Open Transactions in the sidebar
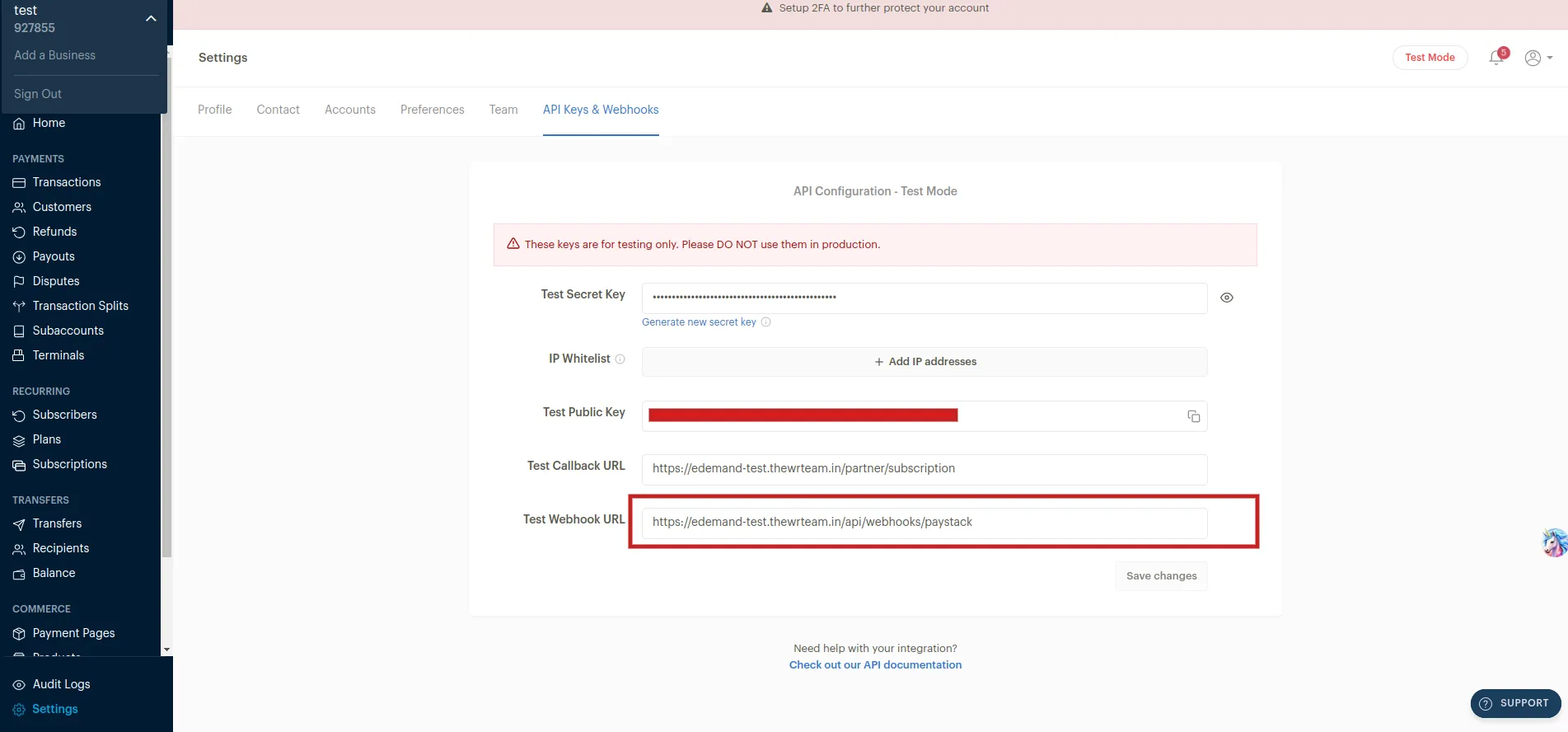This screenshot has width=1568, height=732. 67,182
